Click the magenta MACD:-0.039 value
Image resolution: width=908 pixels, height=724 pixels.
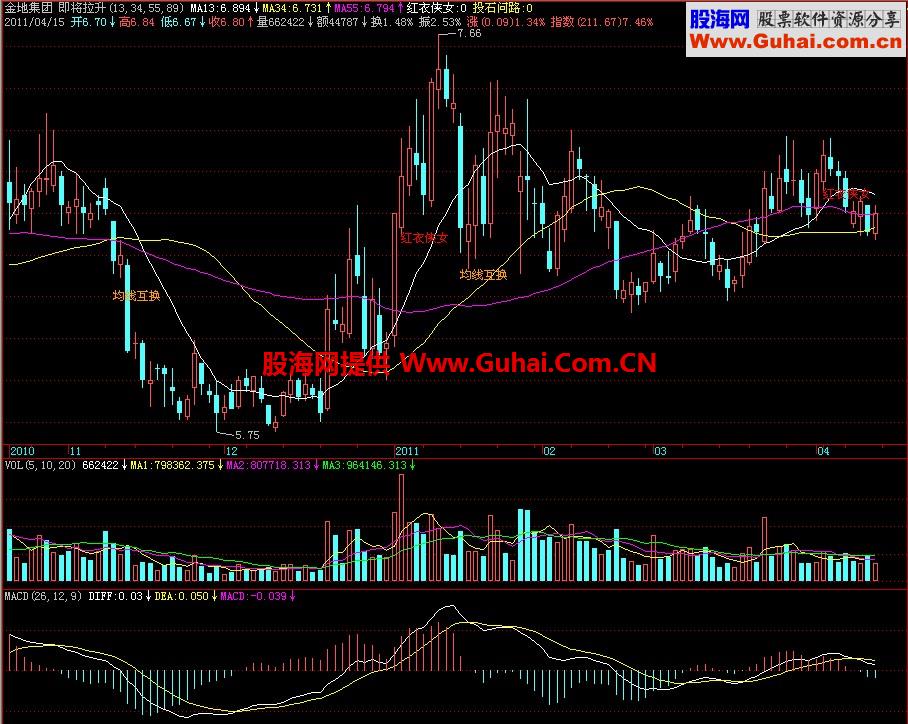point(254,596)
